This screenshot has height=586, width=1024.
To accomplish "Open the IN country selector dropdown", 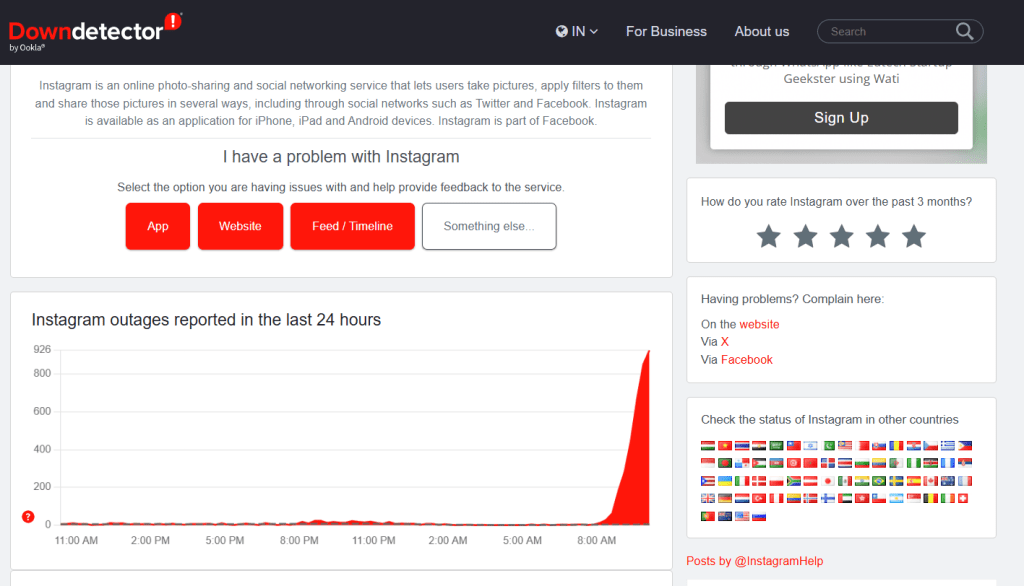I will pyautogui.click(x=577, y=31).
